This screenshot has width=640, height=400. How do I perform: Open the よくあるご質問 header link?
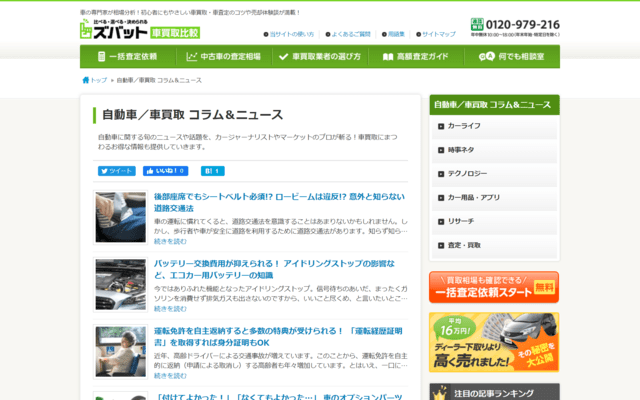(x=351, y=34)
